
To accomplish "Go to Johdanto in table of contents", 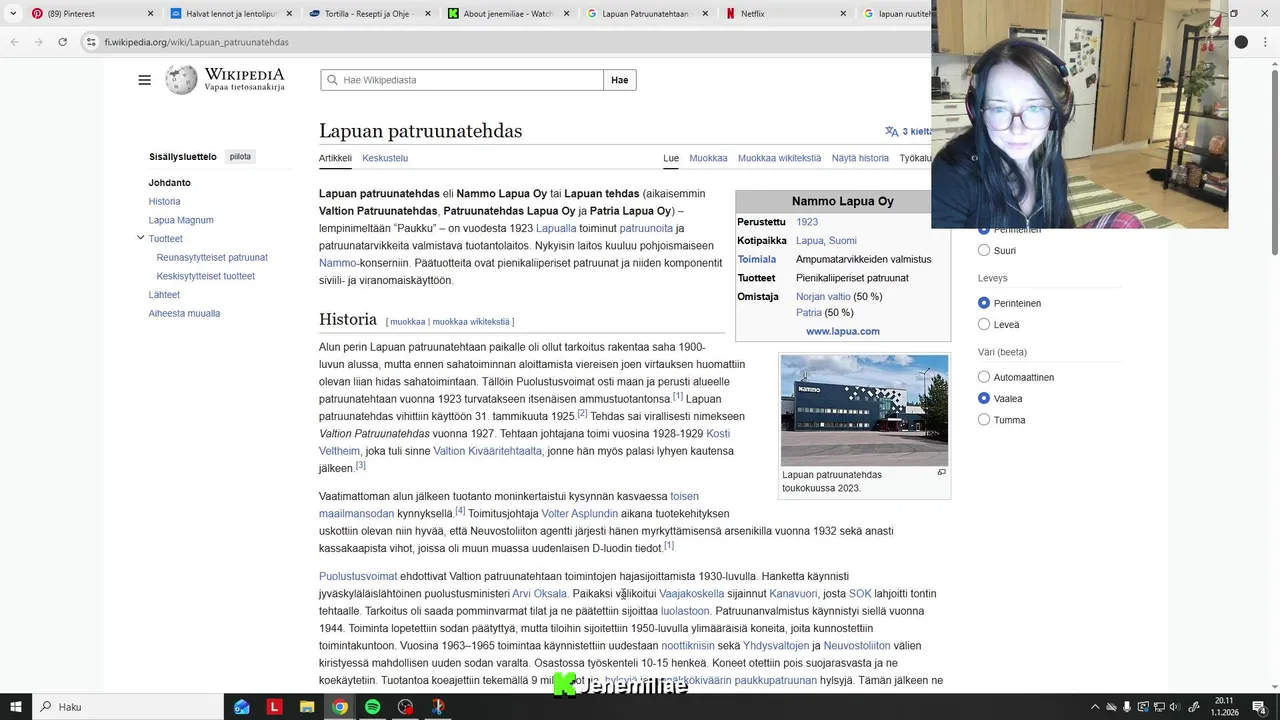I will point(170,183).
